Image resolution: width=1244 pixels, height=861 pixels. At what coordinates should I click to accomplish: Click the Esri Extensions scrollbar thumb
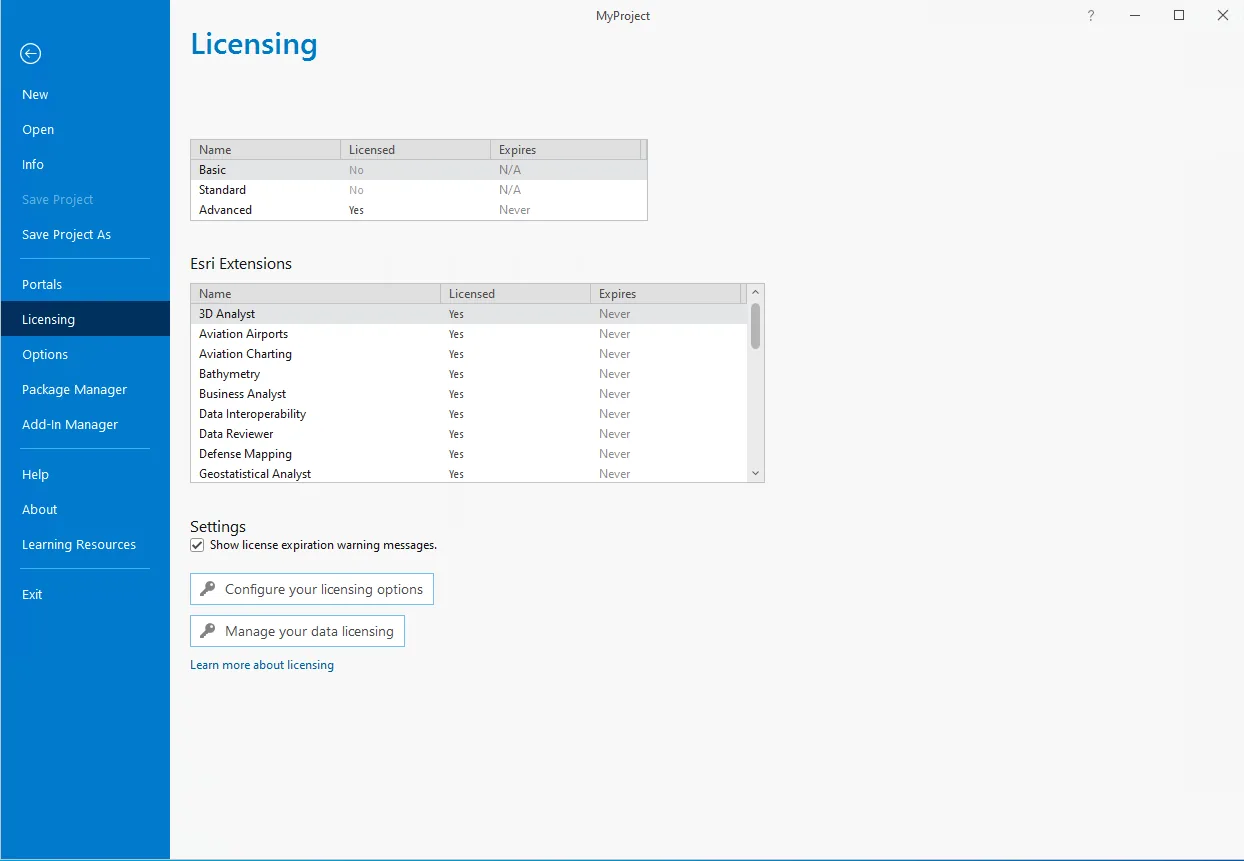pyautogui.click(x=756, y=326)
